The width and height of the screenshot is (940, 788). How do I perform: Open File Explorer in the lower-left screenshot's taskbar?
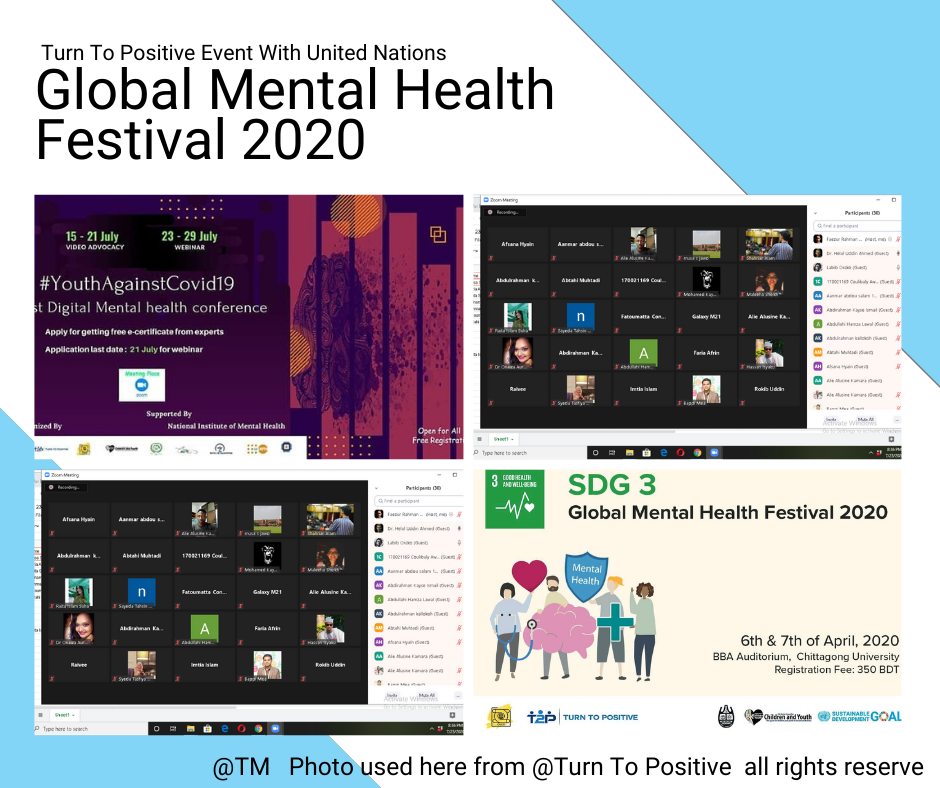191,729
